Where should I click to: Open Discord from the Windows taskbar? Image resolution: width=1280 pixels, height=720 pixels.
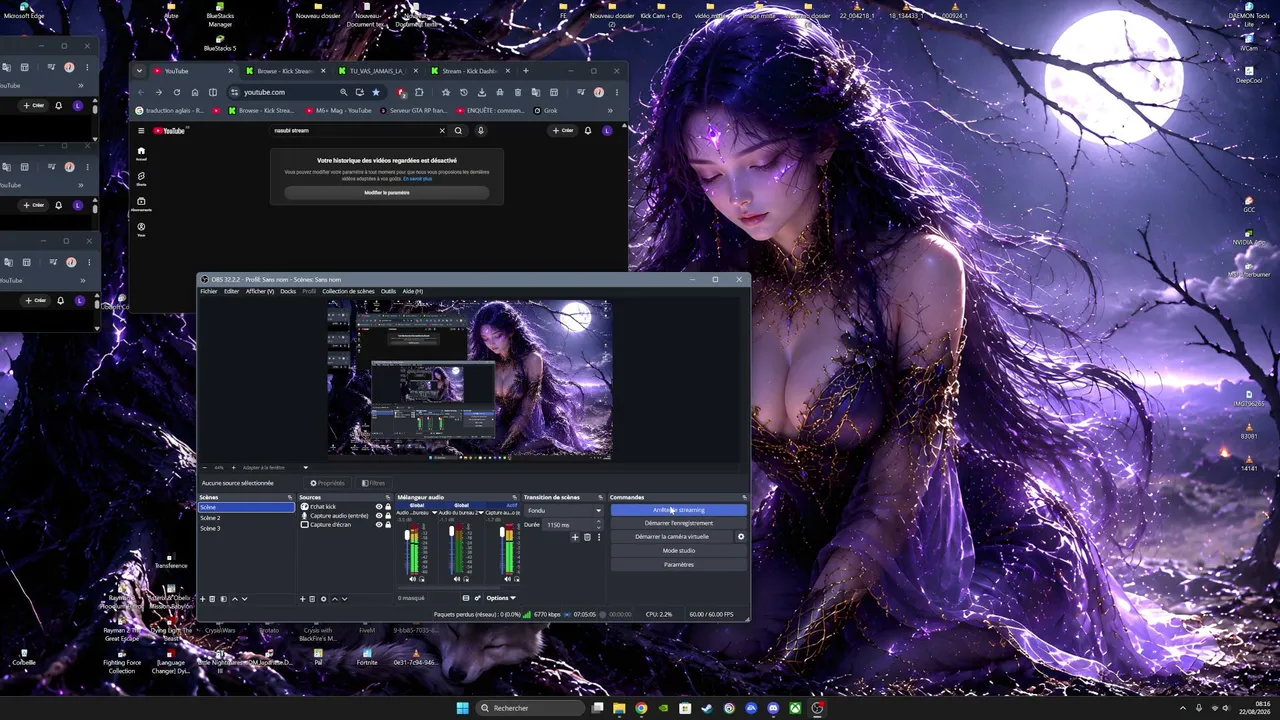coord(773,708)
